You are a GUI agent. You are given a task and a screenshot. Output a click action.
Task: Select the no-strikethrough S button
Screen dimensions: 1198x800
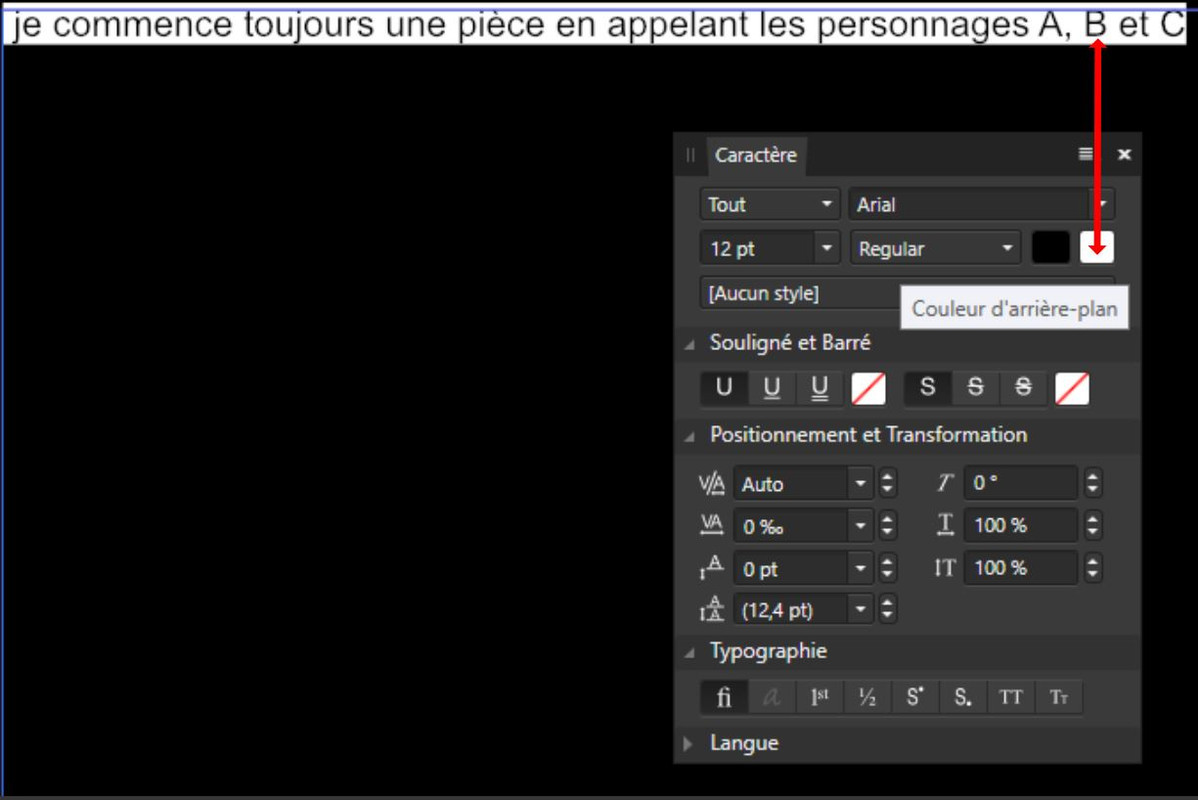tap(928, 387)
